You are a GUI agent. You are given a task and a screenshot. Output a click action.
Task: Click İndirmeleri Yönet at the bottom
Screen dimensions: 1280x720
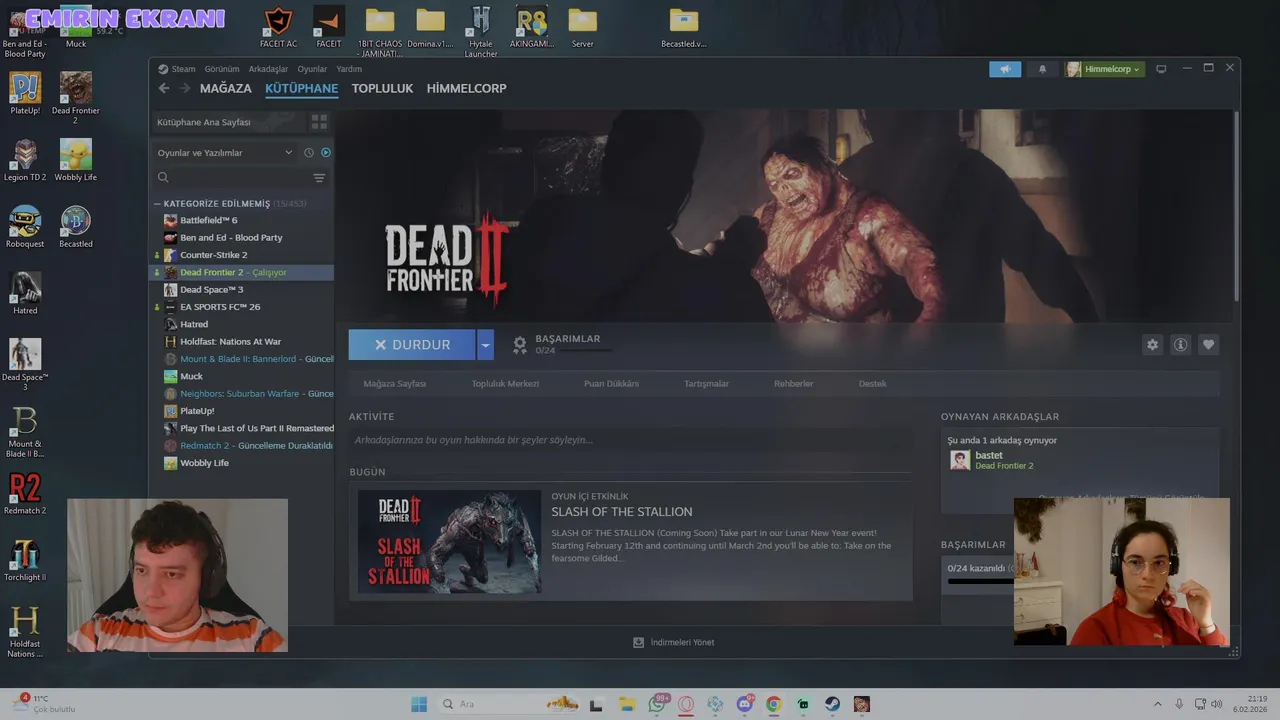[674, 642]
